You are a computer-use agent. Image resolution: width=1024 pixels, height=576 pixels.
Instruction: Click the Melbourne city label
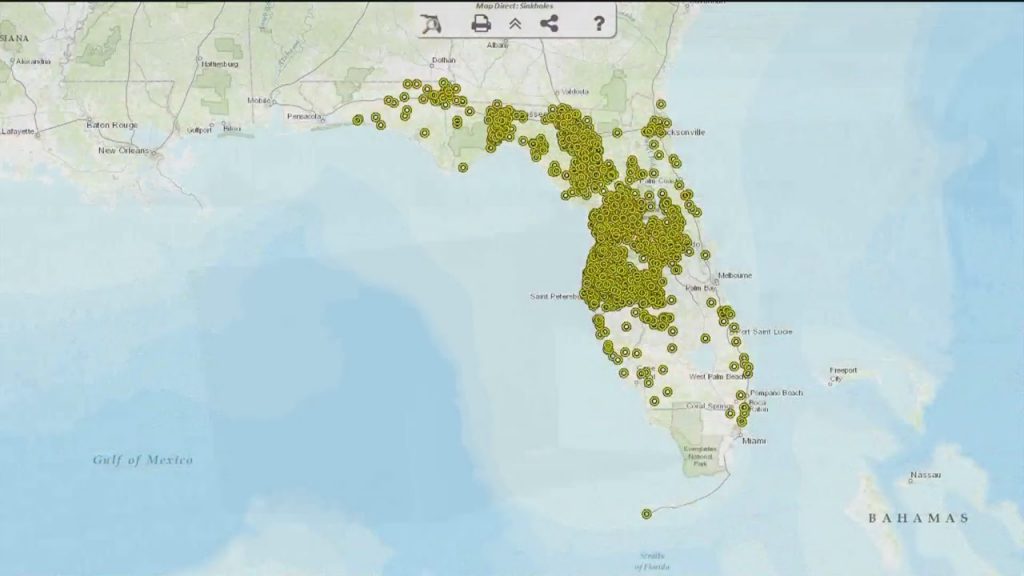click(734, 275)
